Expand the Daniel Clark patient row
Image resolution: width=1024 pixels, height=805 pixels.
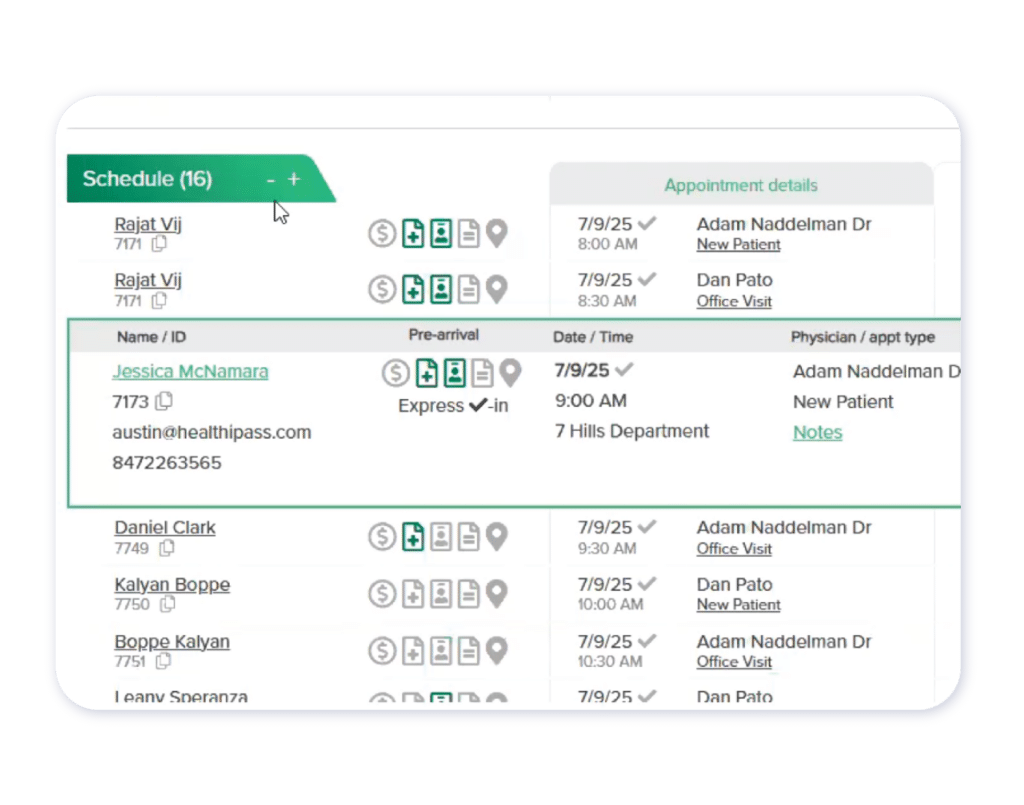coord(165,528)
